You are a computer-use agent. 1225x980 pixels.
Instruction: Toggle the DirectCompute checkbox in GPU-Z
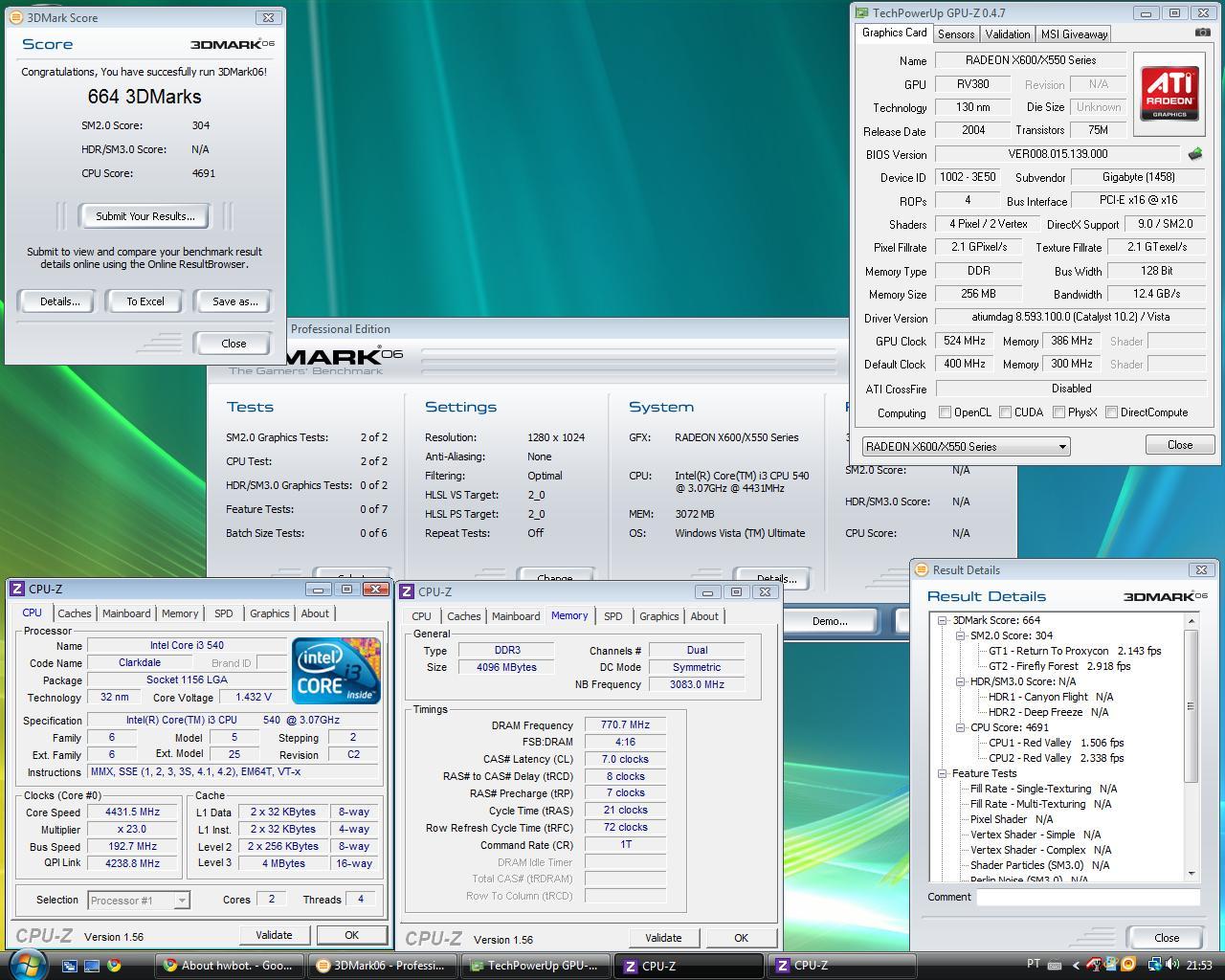tap(1111, 412)
